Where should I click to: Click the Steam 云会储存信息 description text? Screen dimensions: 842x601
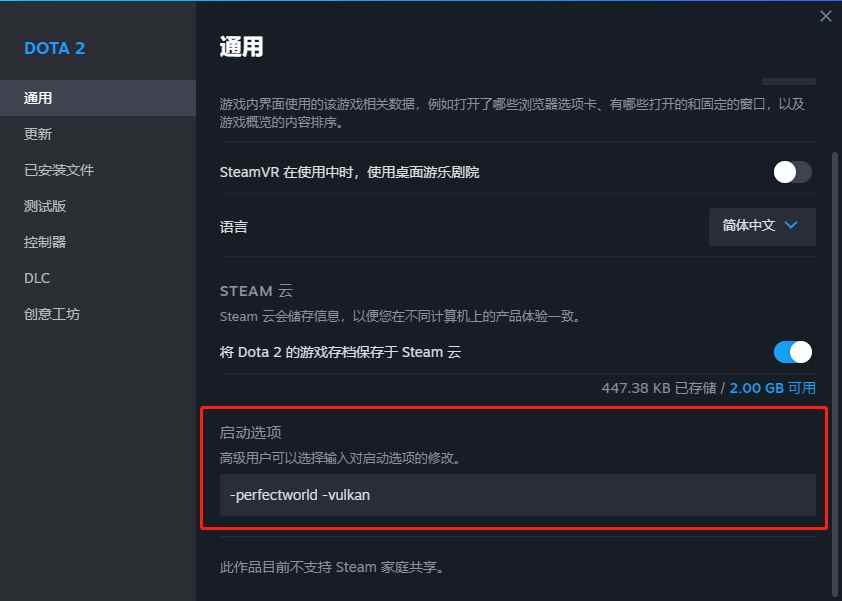coord(401,316)
